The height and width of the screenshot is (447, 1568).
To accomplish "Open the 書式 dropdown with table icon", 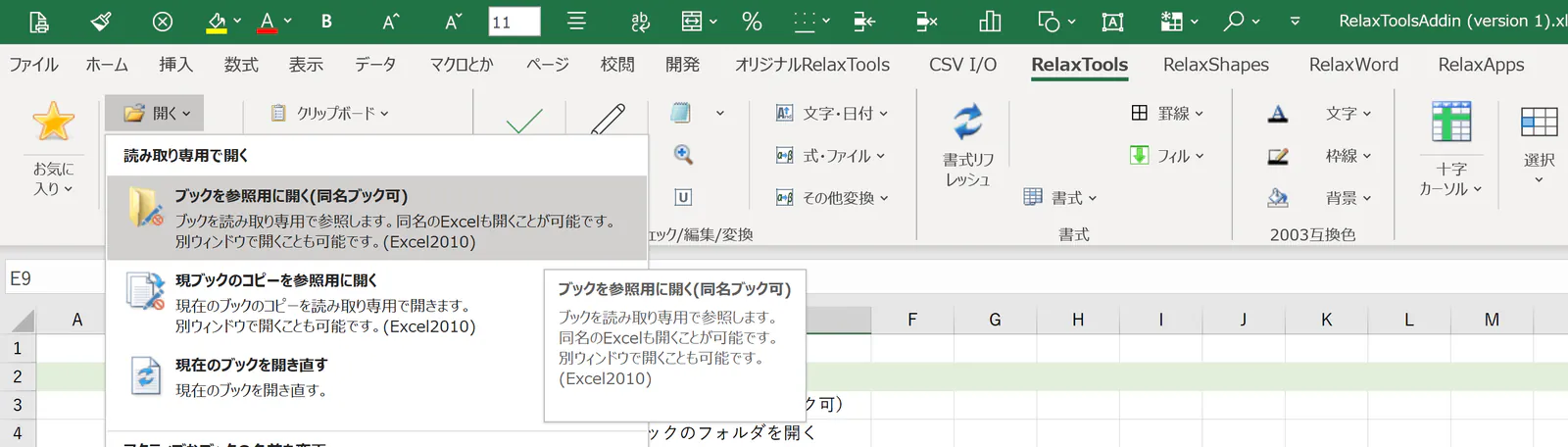I will [1059, 198].
